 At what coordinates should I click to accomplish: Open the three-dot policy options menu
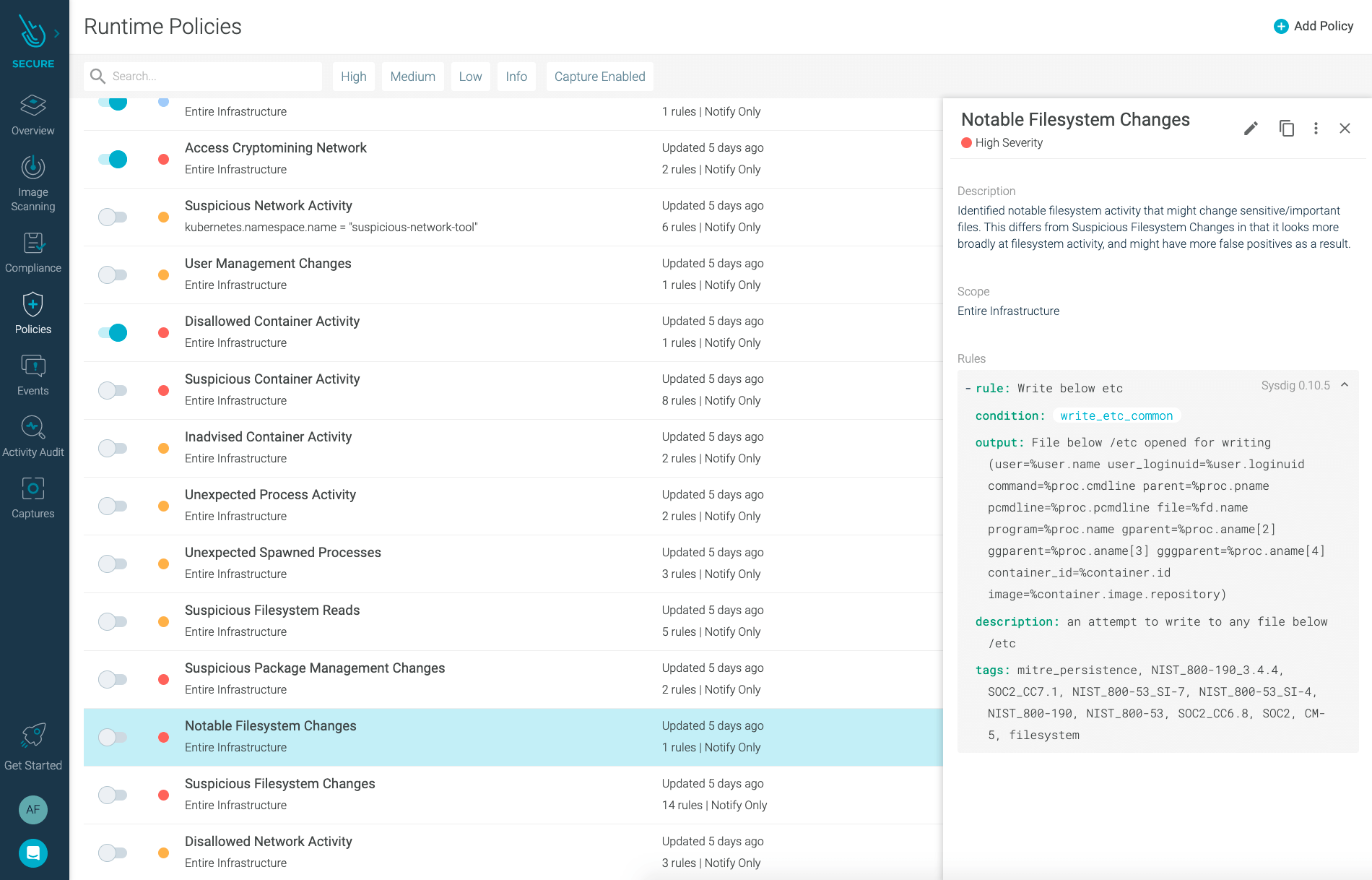1316,128
